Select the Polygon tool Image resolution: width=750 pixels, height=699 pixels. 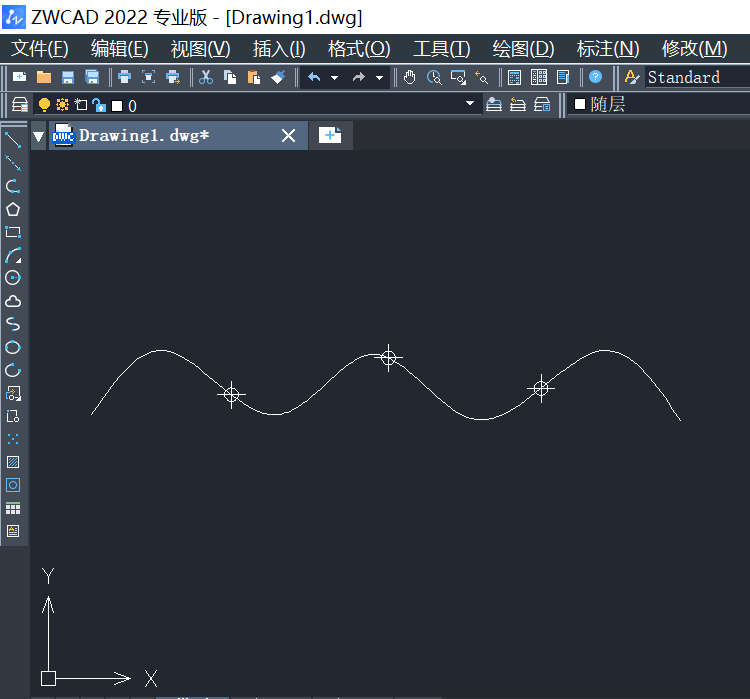[x=13, y=209]
